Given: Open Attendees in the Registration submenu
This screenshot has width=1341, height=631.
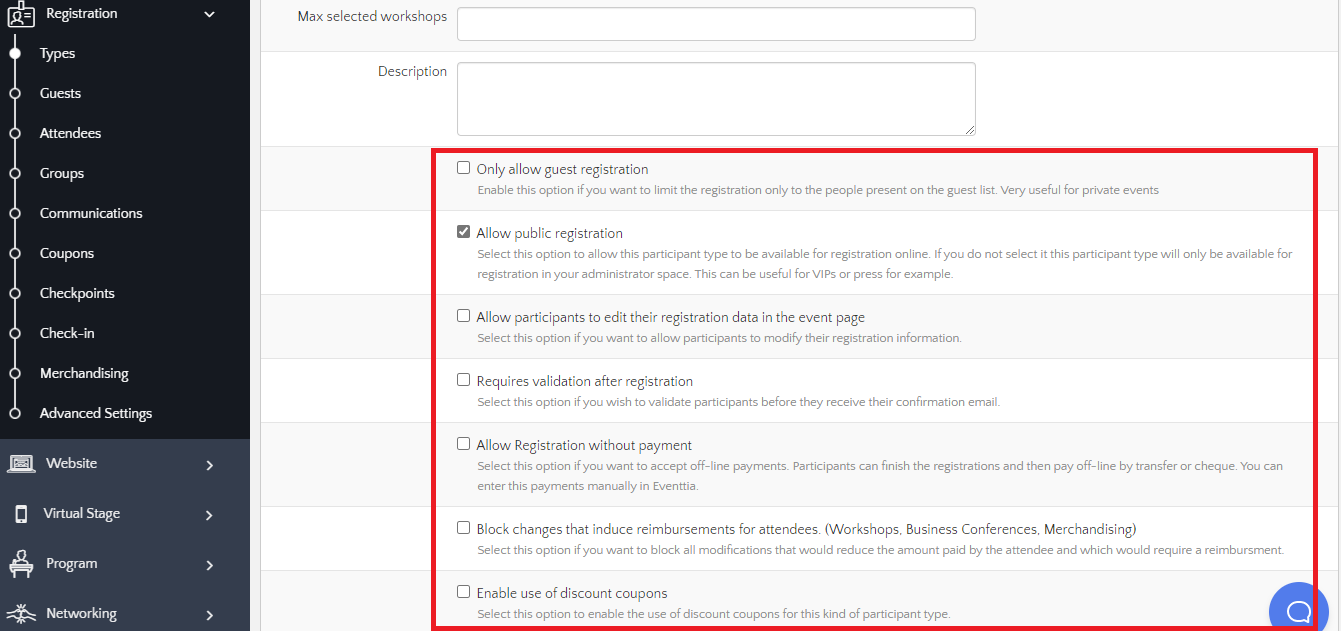Looking at the screenshot, I should (x=70, y=133).
